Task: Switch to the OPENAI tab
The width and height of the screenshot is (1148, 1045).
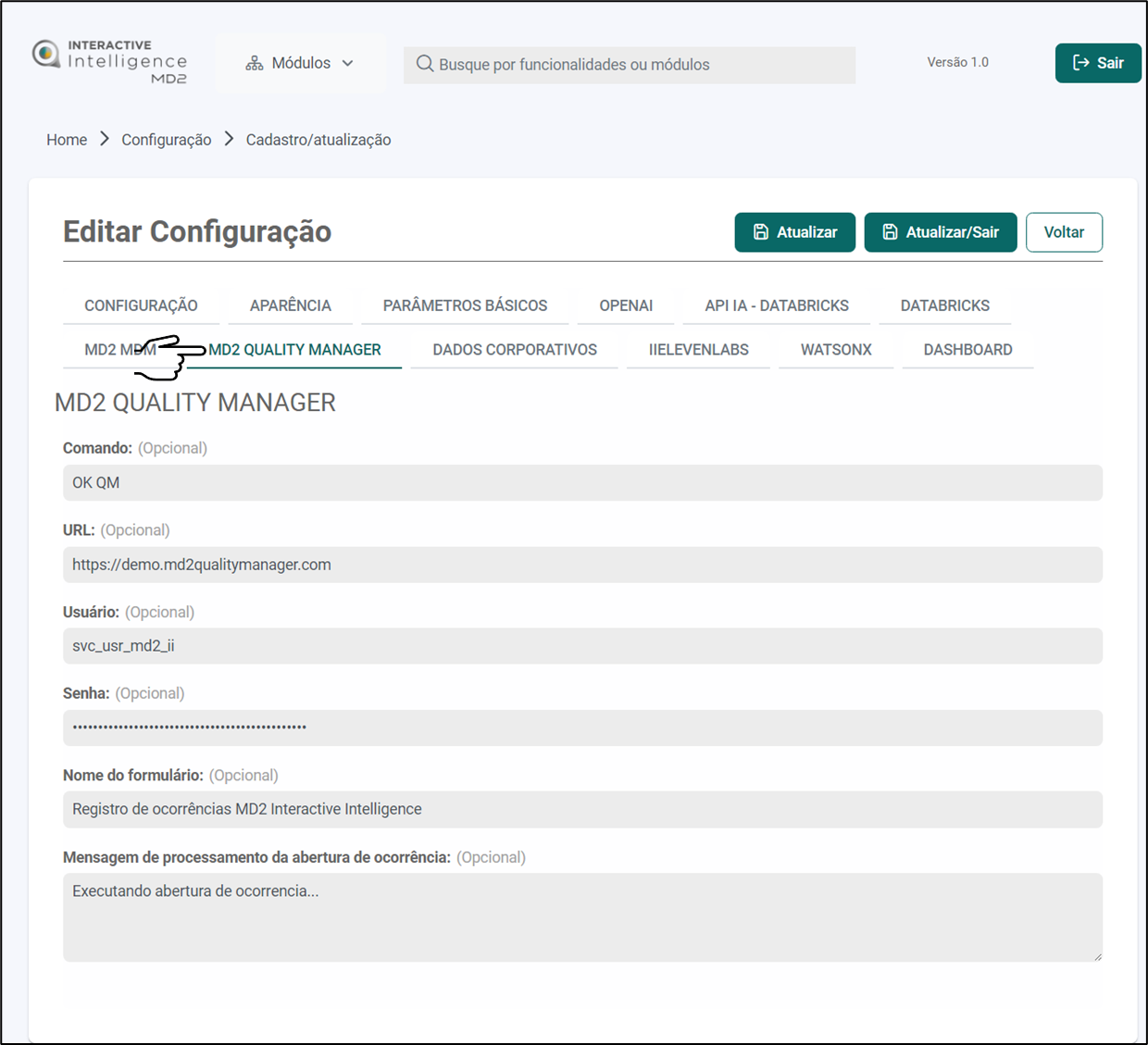Action: click(x=626, y=305)
